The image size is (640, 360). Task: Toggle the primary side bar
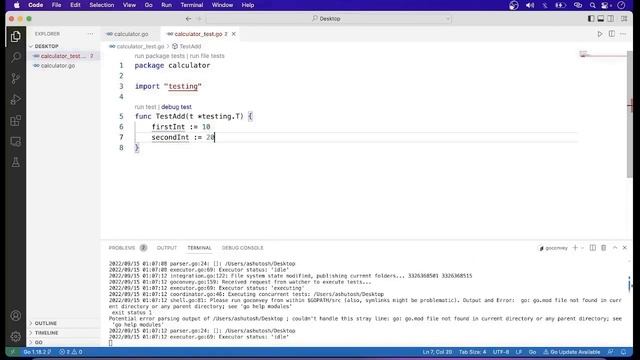pyautogui.click(x=591, y=19)
